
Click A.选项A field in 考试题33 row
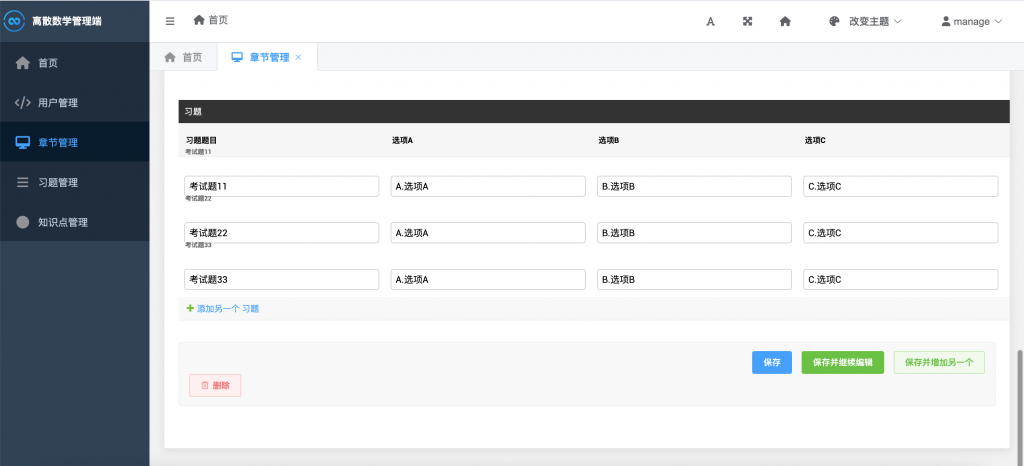[x=488, y=279]
